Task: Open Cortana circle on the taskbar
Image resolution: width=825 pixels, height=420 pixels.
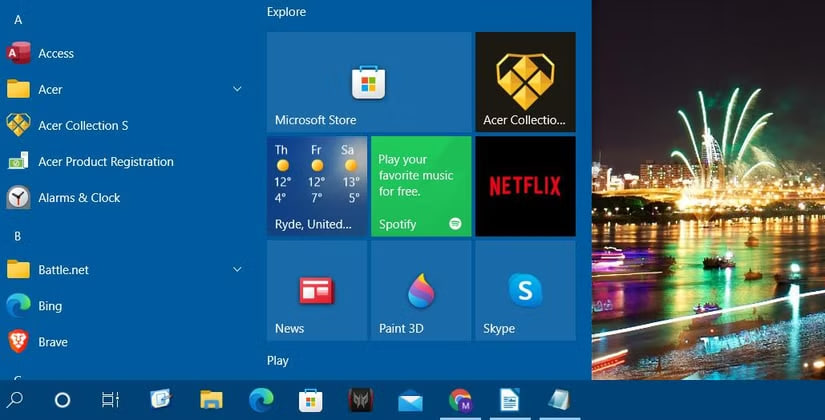Action: coord(62,401)
